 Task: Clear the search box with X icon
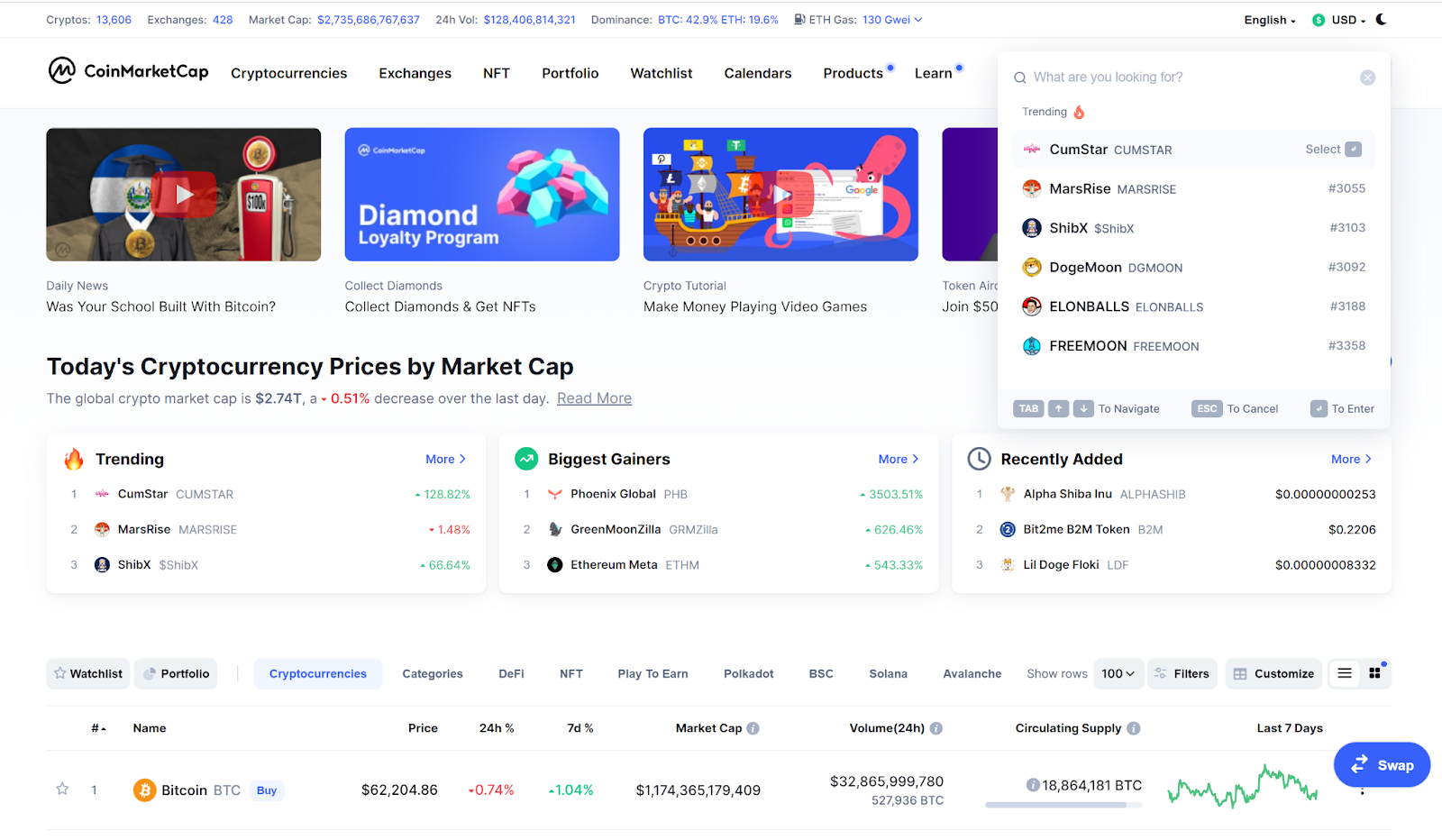coord(1367,78)
